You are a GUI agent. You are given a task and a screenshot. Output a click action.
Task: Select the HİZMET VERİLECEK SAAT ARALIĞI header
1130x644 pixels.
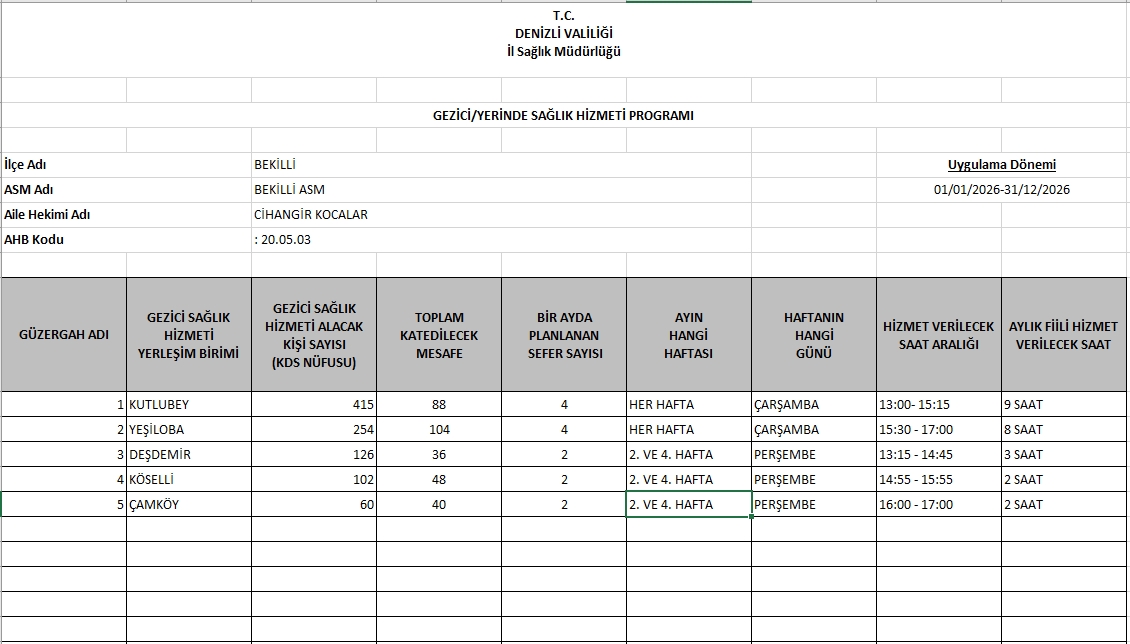point(938,335)
